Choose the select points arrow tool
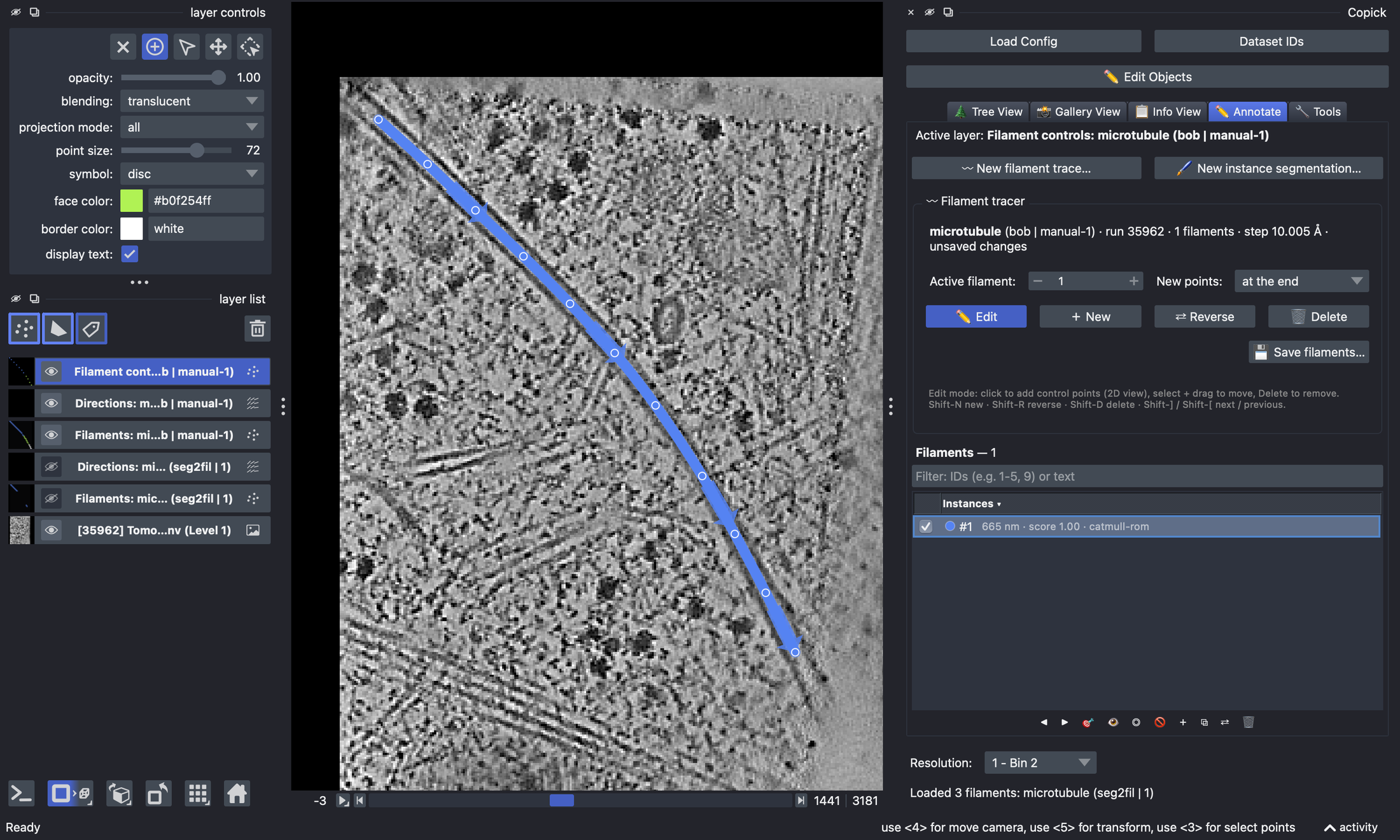The width and height of the screenshot is (1400, 840). (x=186, y=46)
